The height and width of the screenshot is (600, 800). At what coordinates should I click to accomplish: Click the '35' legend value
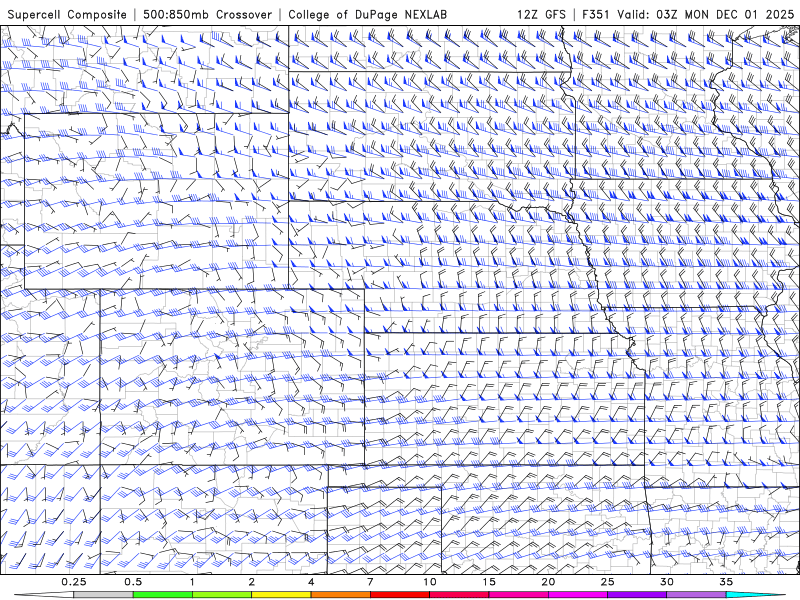726,582
